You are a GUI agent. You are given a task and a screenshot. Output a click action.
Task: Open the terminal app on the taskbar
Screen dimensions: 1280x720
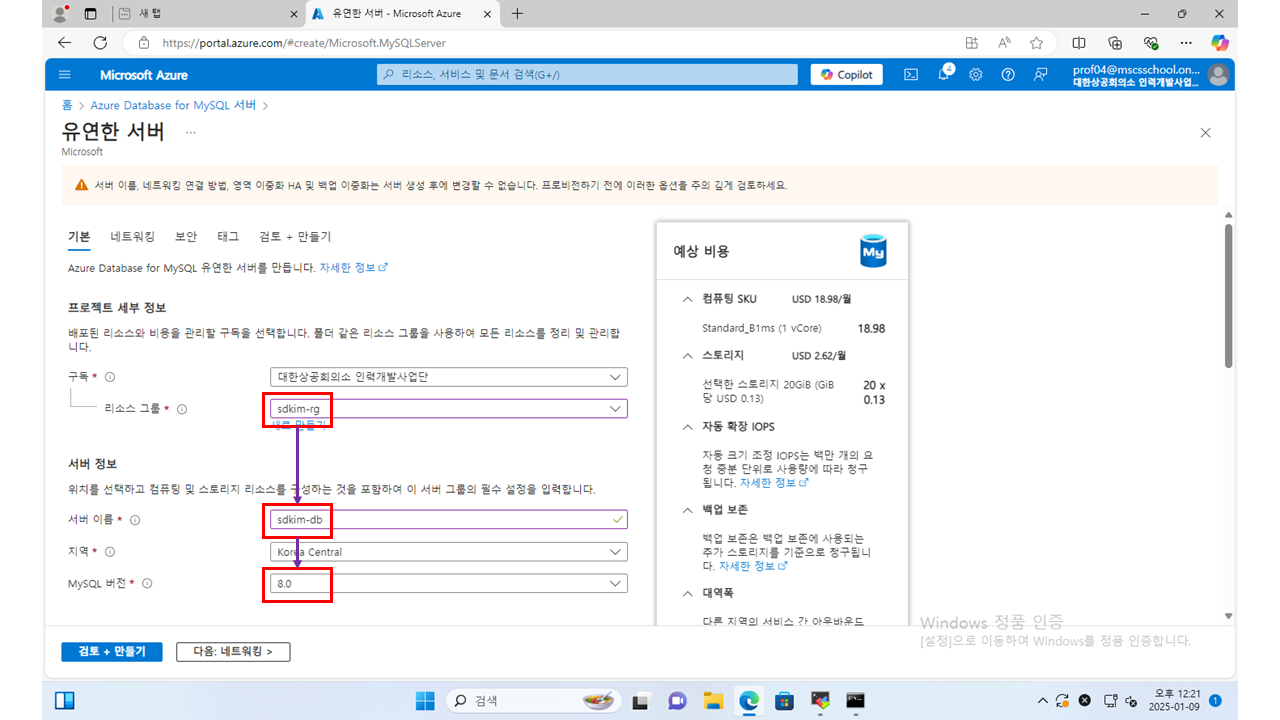coord(855,700)
